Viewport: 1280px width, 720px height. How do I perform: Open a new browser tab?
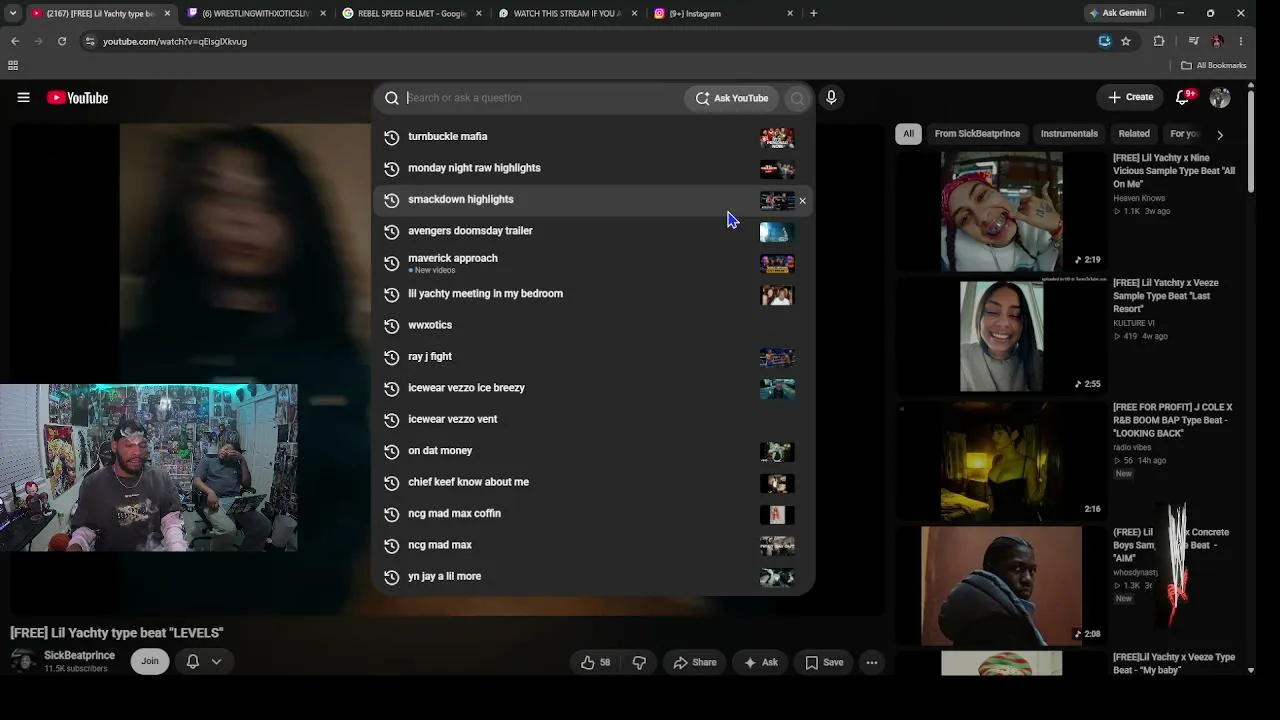[814, 13]
